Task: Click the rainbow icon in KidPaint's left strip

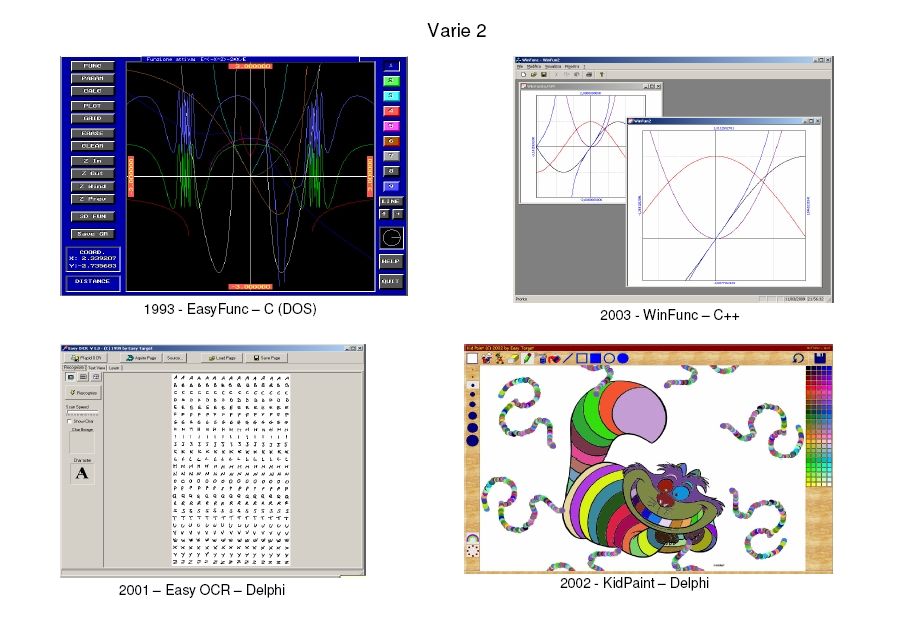Action: [472, 538]
